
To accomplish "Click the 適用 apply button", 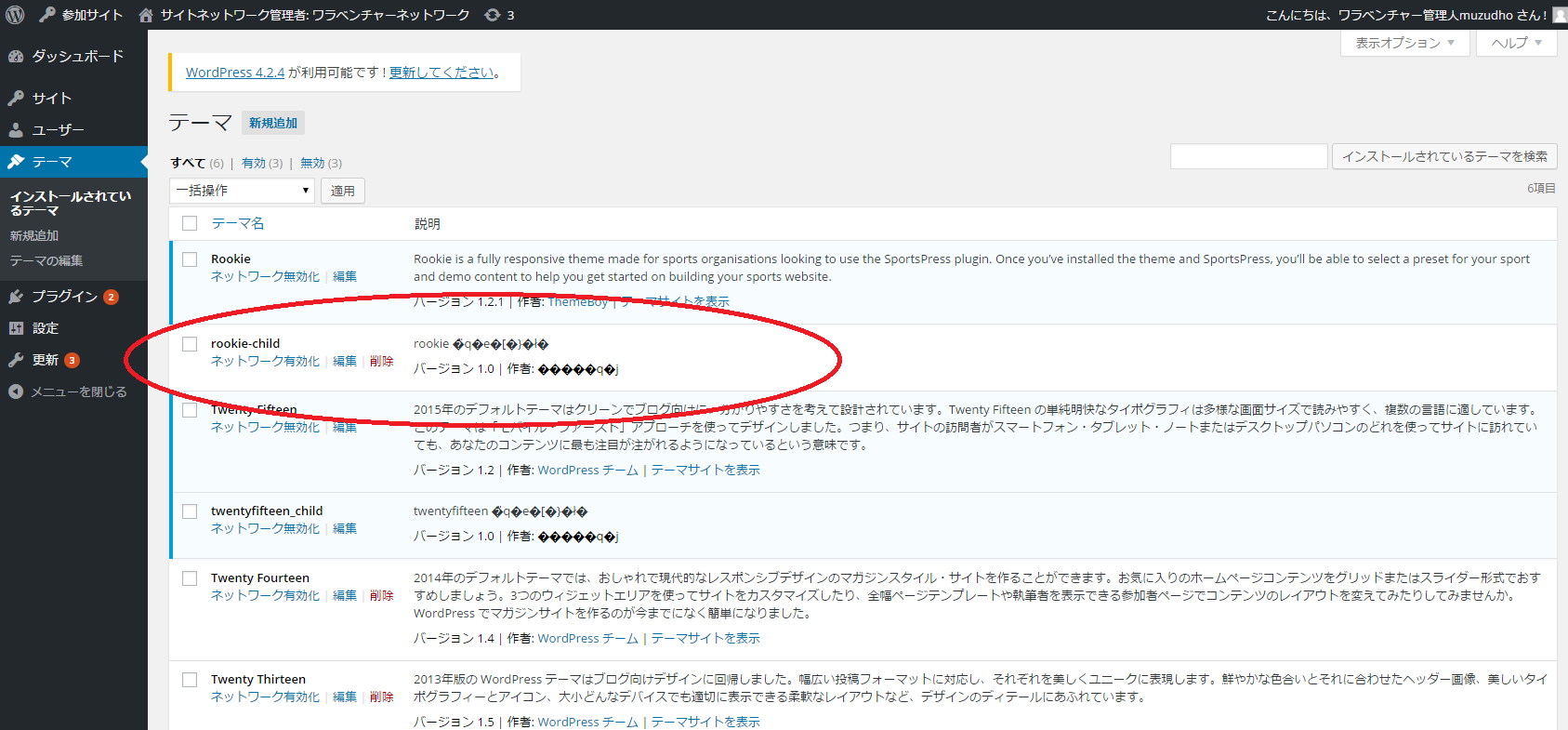I will [343, 191].
